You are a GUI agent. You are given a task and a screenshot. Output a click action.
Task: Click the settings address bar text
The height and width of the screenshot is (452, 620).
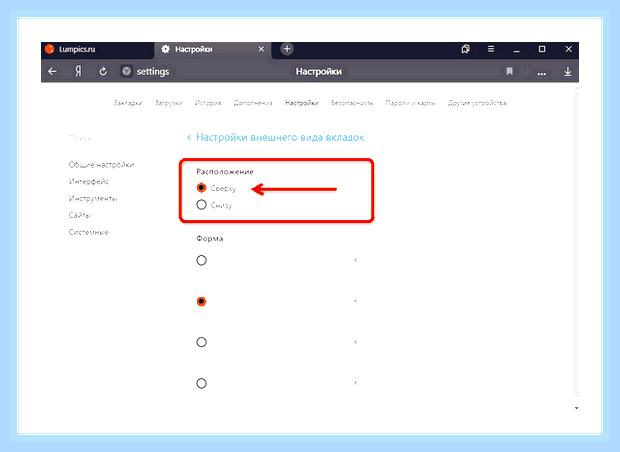(x=153, y=72)
